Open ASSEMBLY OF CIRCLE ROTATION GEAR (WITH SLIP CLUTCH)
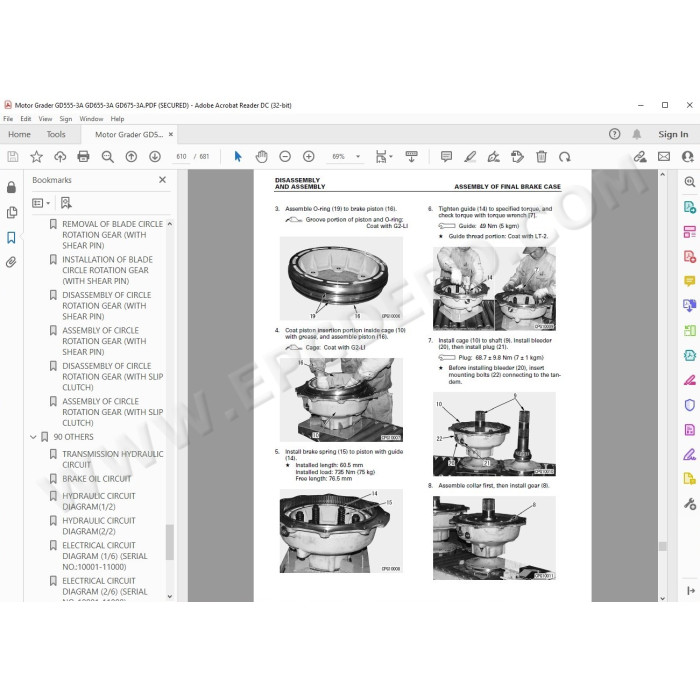This screenshot has height=700, width=700. coord(112,412)
